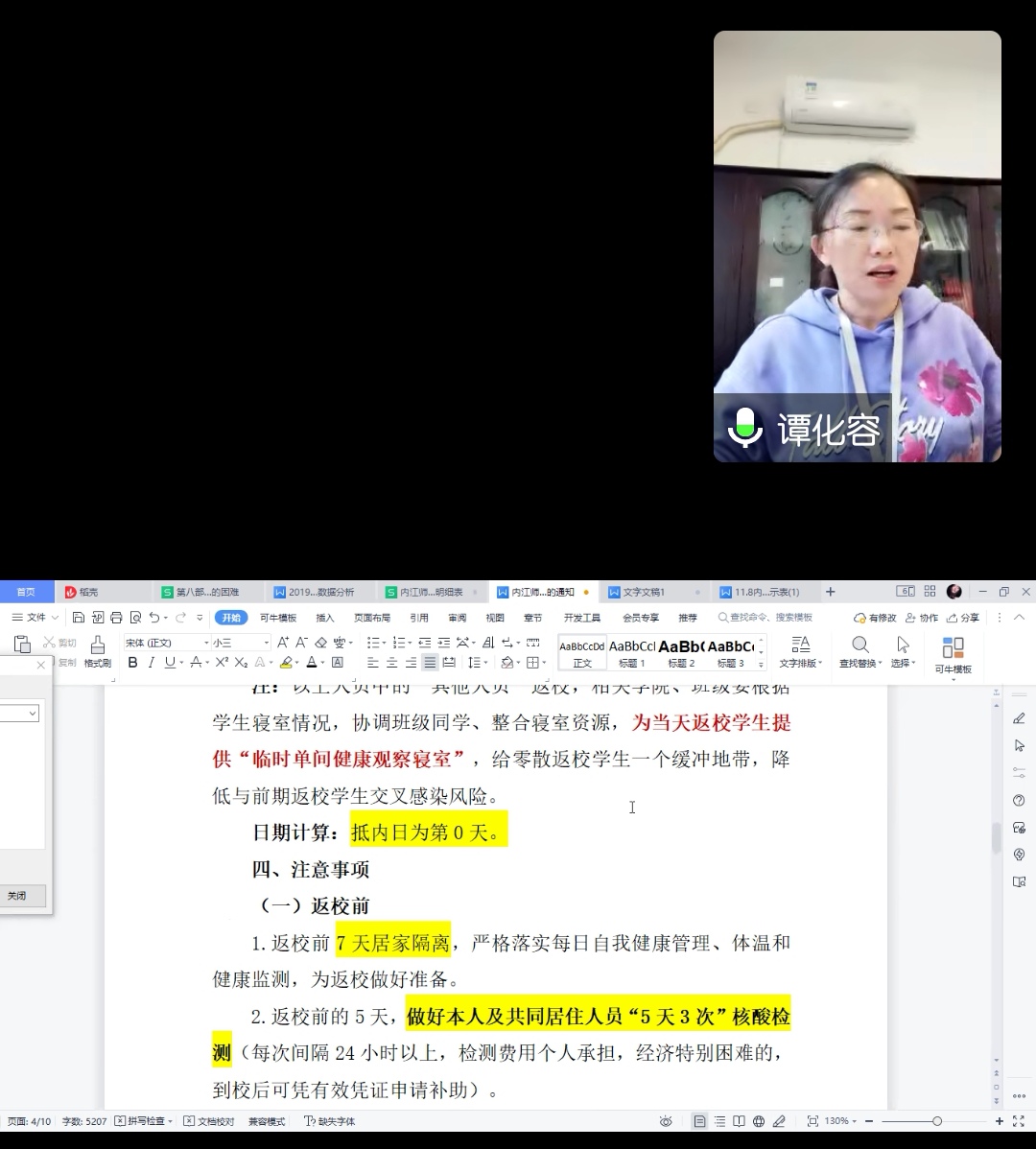Image resolution: width=1036 pixels, height=1149 pixels.
Task: Toggle justified text alignment button
Action: [430, 663]
